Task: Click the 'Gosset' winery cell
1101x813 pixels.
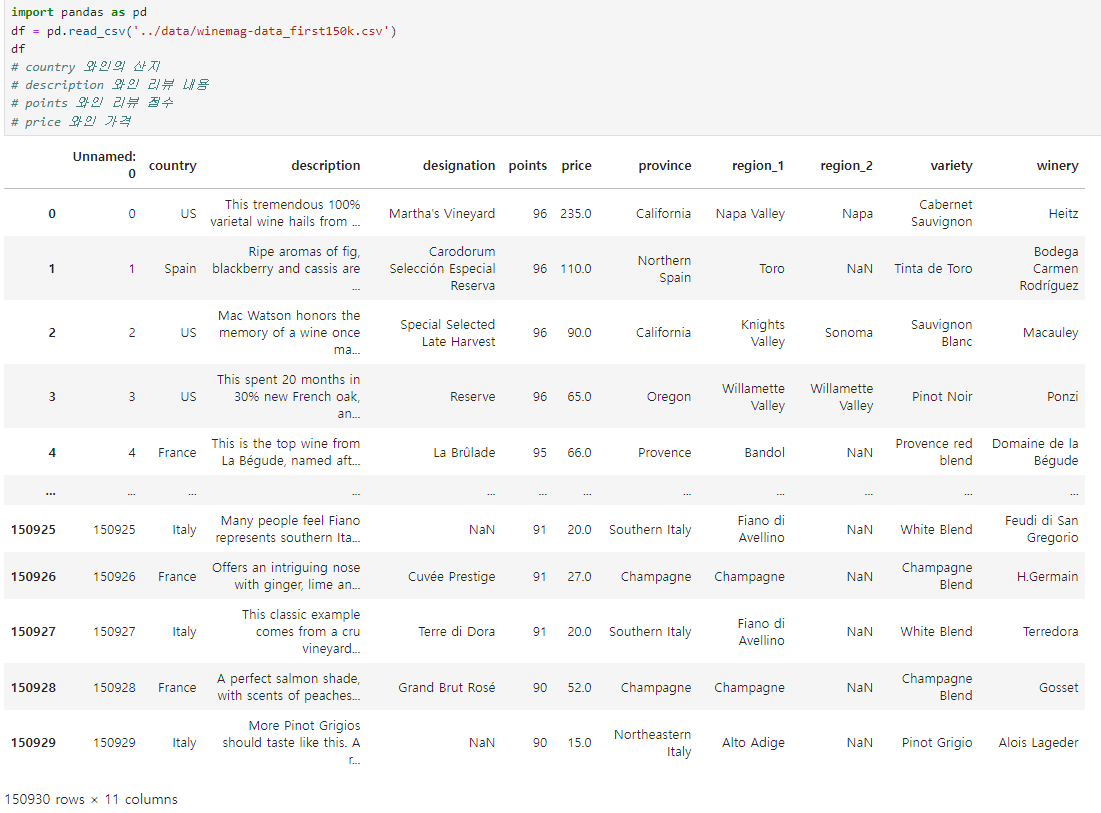Action: point(1059,687)
